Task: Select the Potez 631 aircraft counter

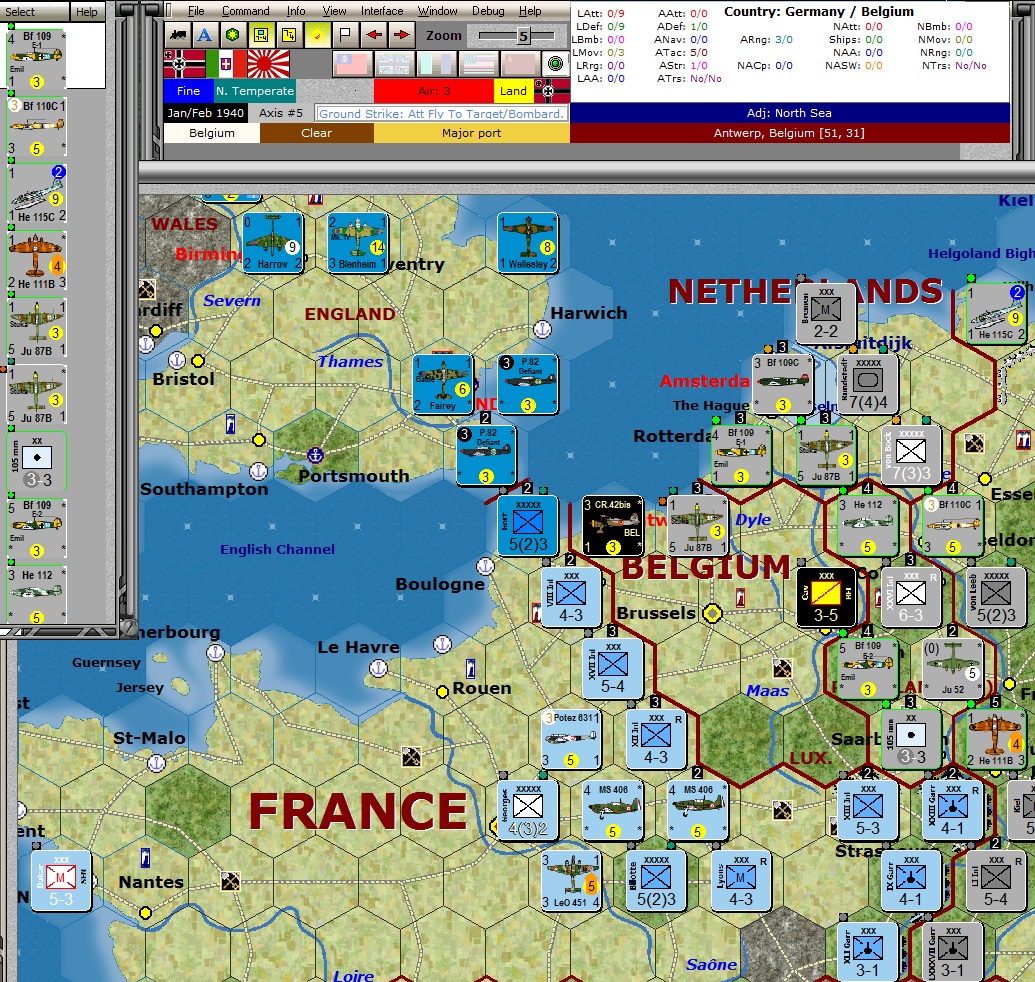Action: point(571,738)
